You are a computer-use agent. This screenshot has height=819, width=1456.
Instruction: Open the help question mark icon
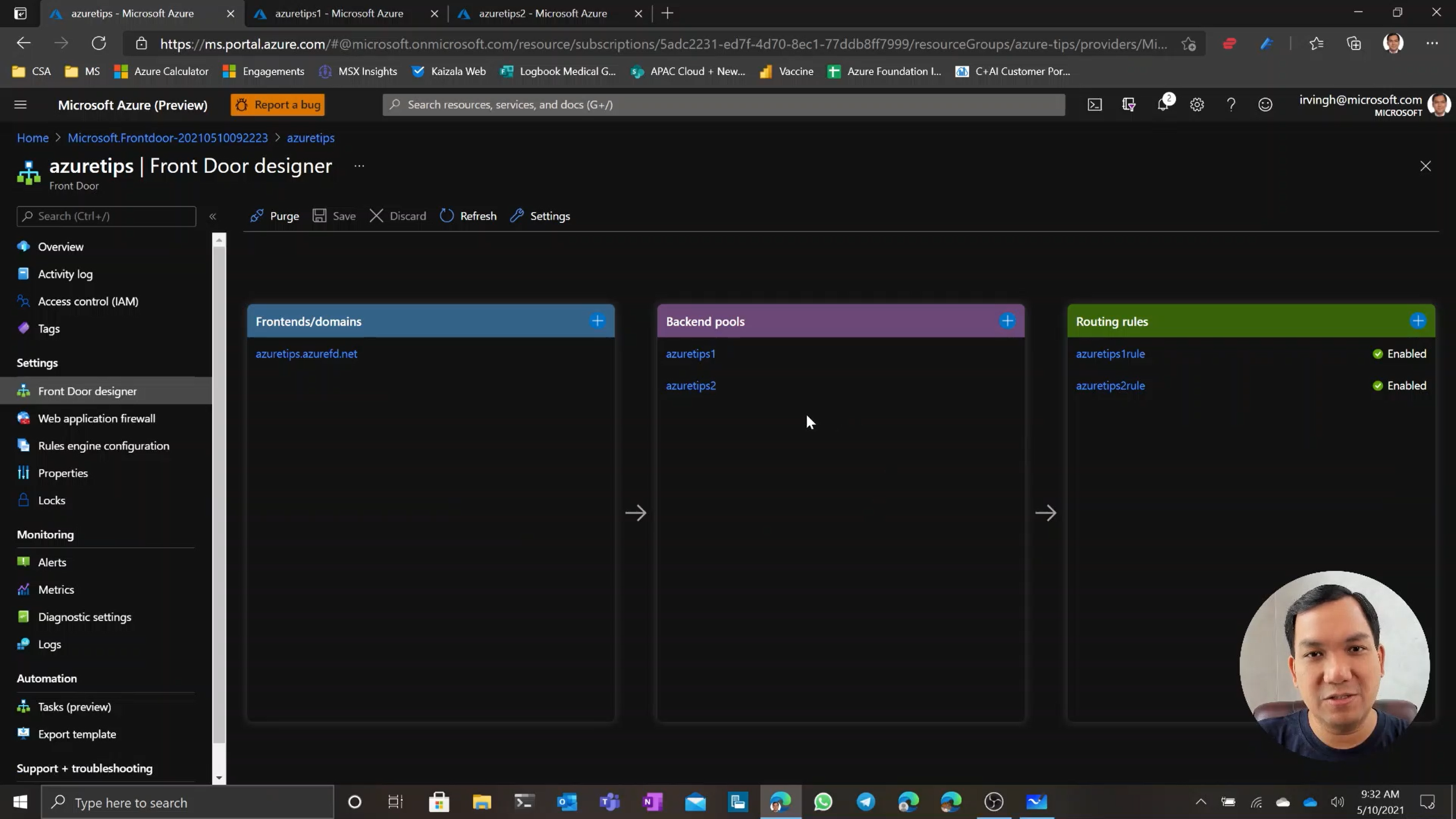click(x=1231, y=105)
